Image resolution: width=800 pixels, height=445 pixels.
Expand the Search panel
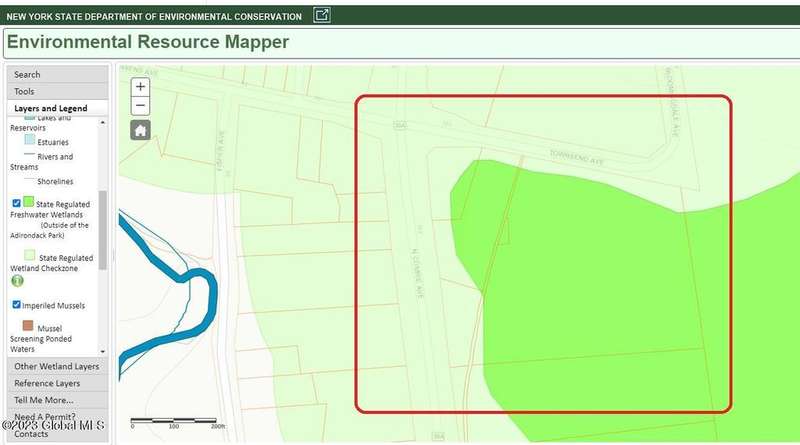pos(58,75)
